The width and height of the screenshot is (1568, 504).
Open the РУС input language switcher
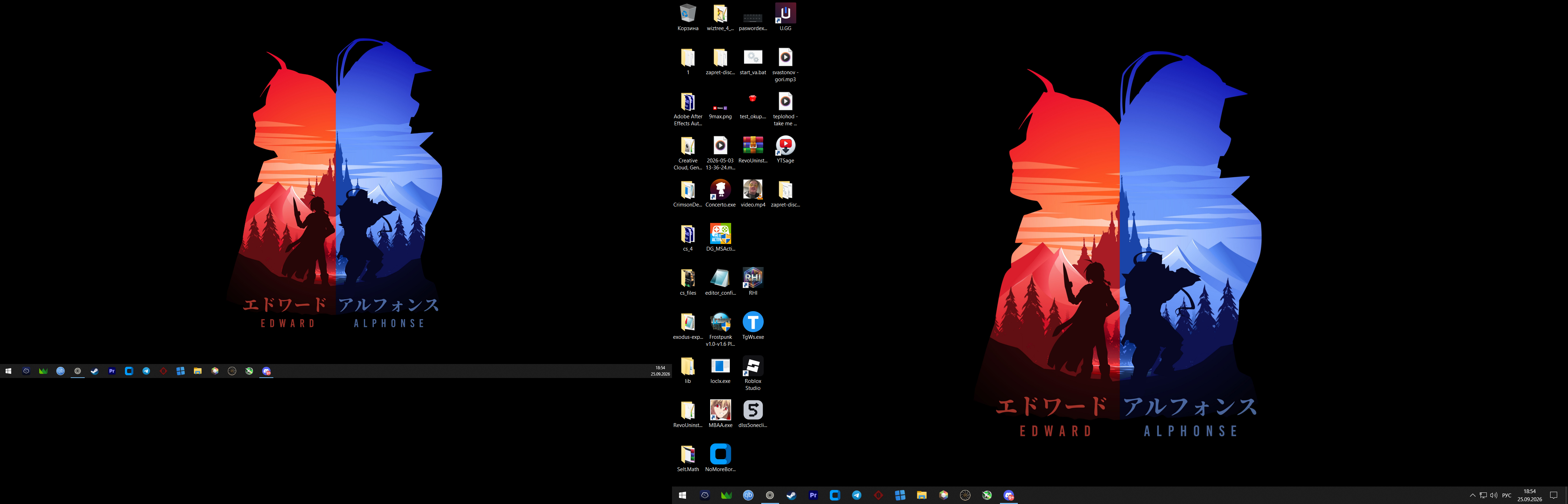1506,496
